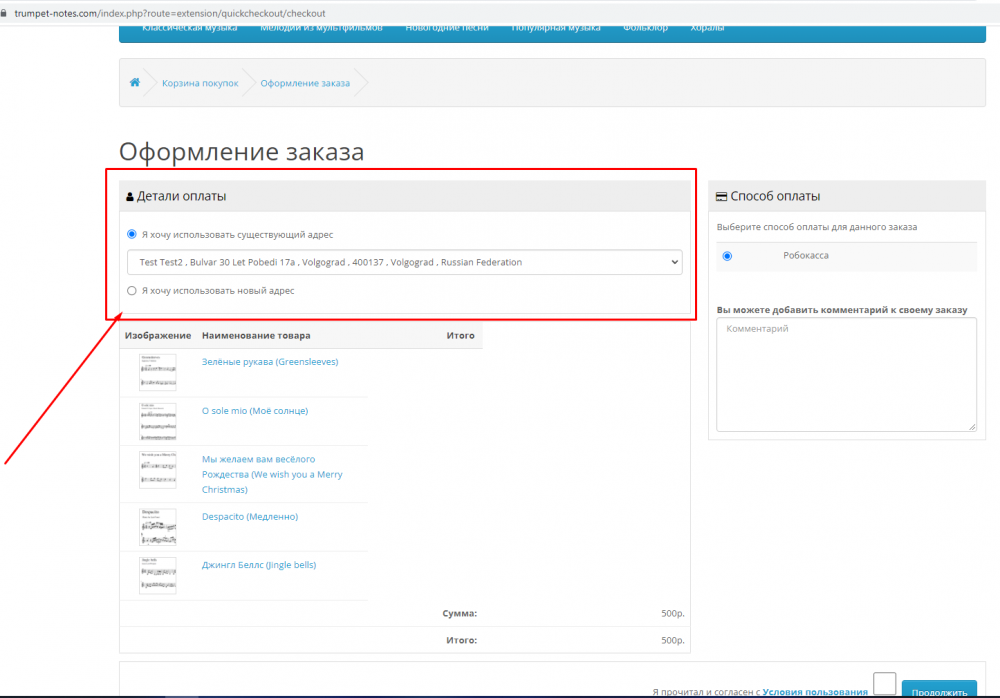Click the person icon beside Детали оплаты
Image resolution: width=1000 pixels, height=698 pixels.
[x=129, y=197]
